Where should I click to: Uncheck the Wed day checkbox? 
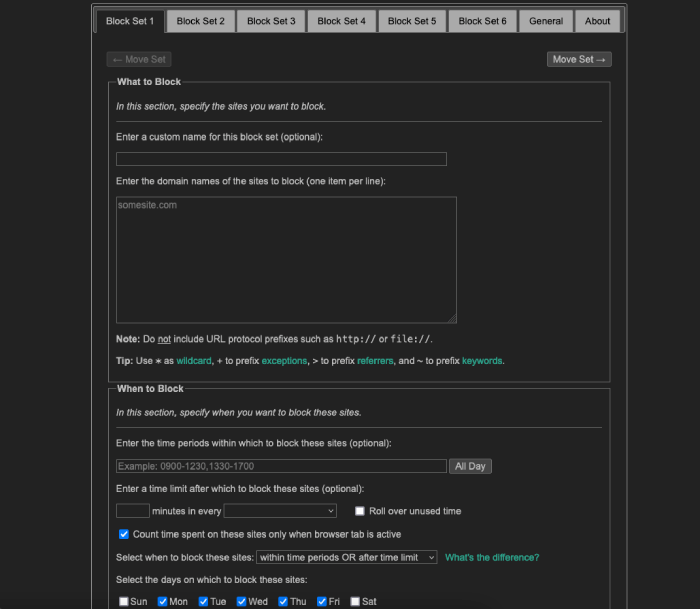coord(242,601)
